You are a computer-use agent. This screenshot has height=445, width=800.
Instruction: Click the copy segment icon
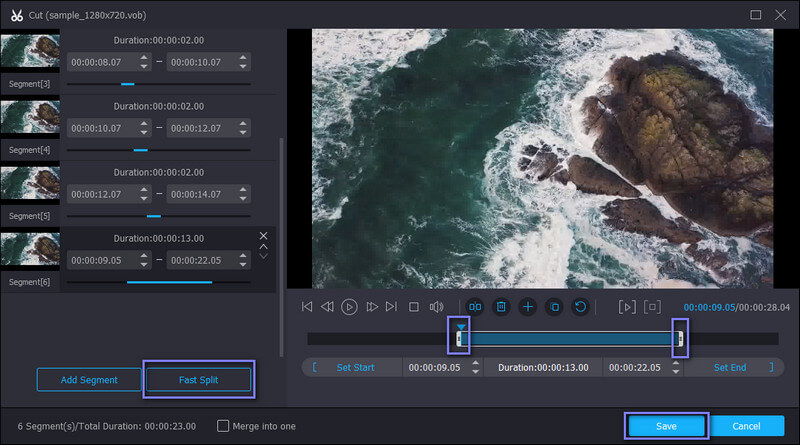pos(553,307)
